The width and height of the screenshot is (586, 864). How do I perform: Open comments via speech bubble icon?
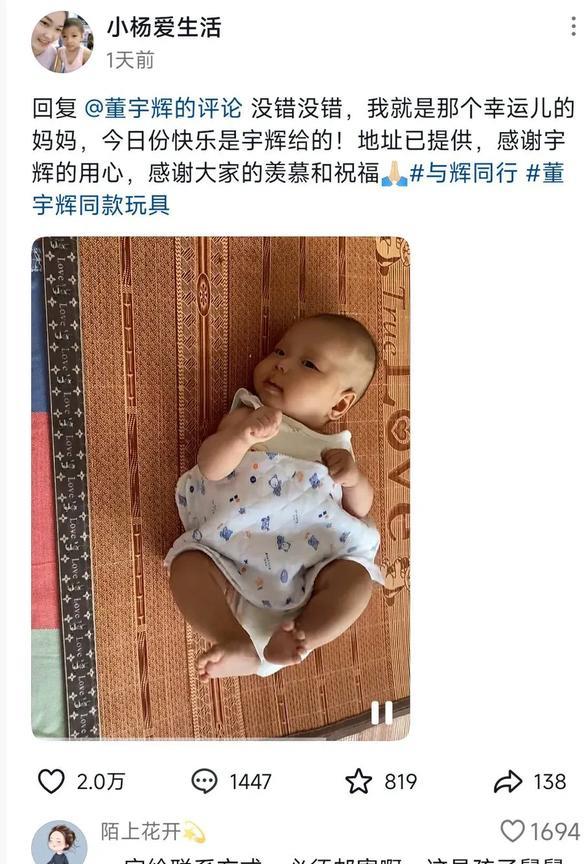click(x=204, y=781)
